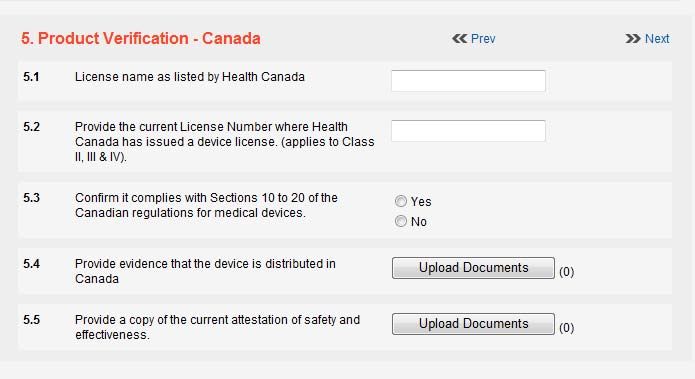Click the (0) document count for 5.4
The width and height of the screenshot is (695, 379).
[x=566, y=271]
